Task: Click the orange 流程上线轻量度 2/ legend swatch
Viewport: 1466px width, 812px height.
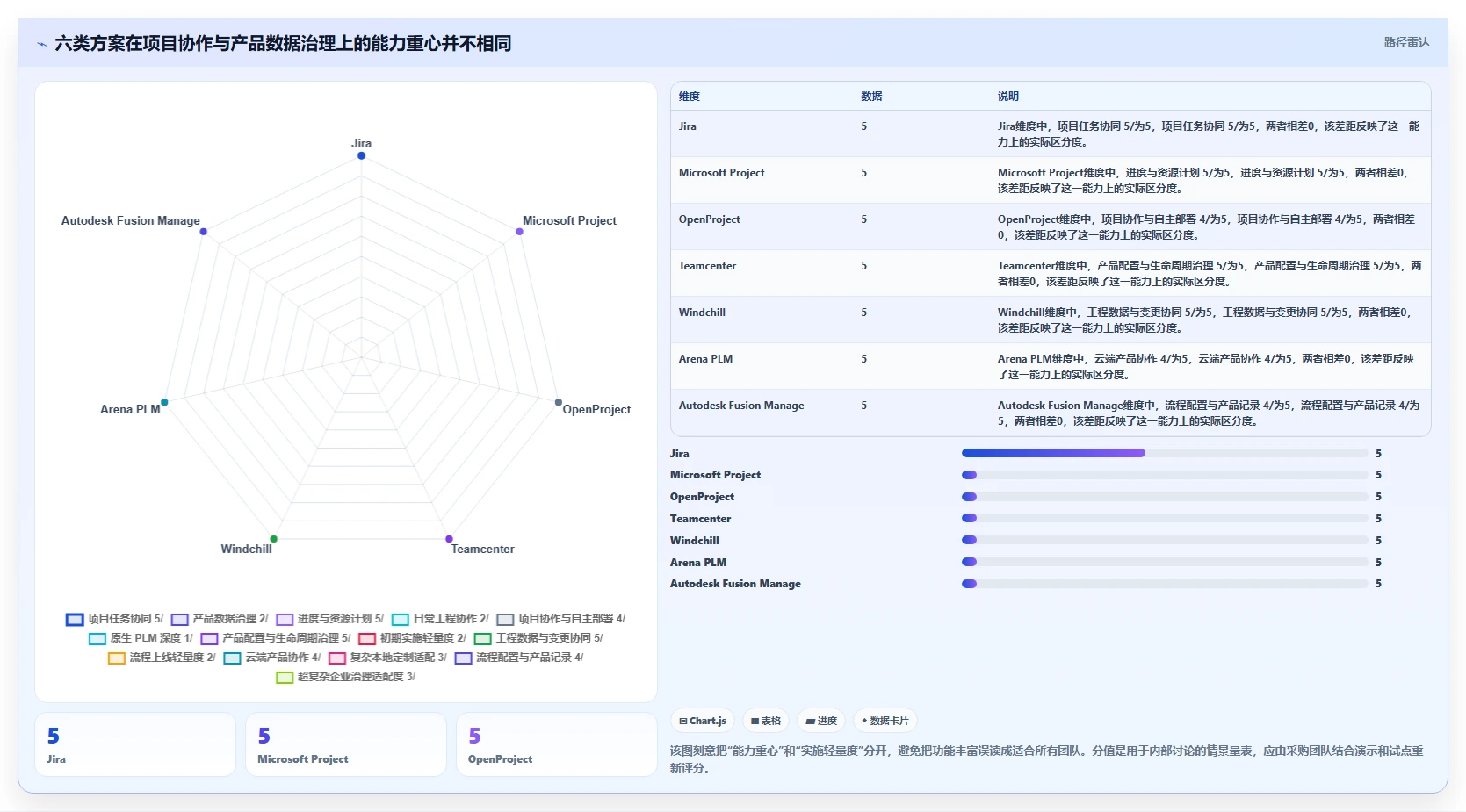Action: pyautogui.click(x=117, y=658)
